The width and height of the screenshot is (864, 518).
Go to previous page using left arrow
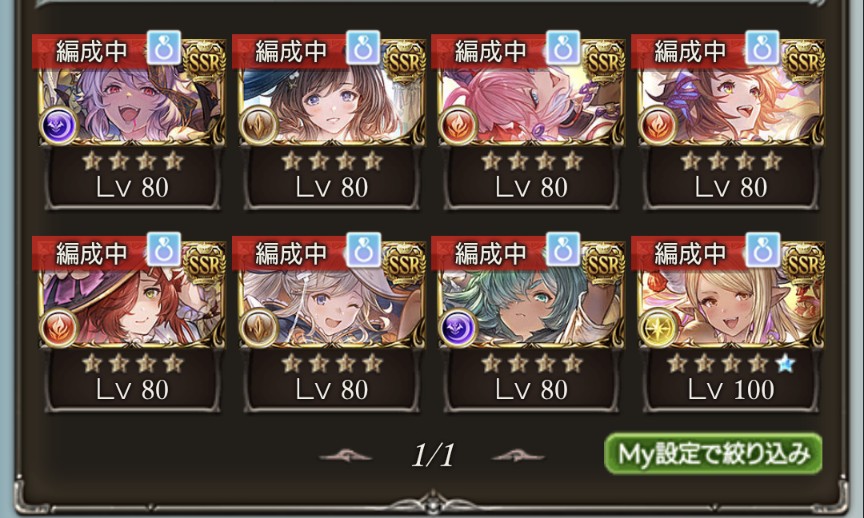345,456
